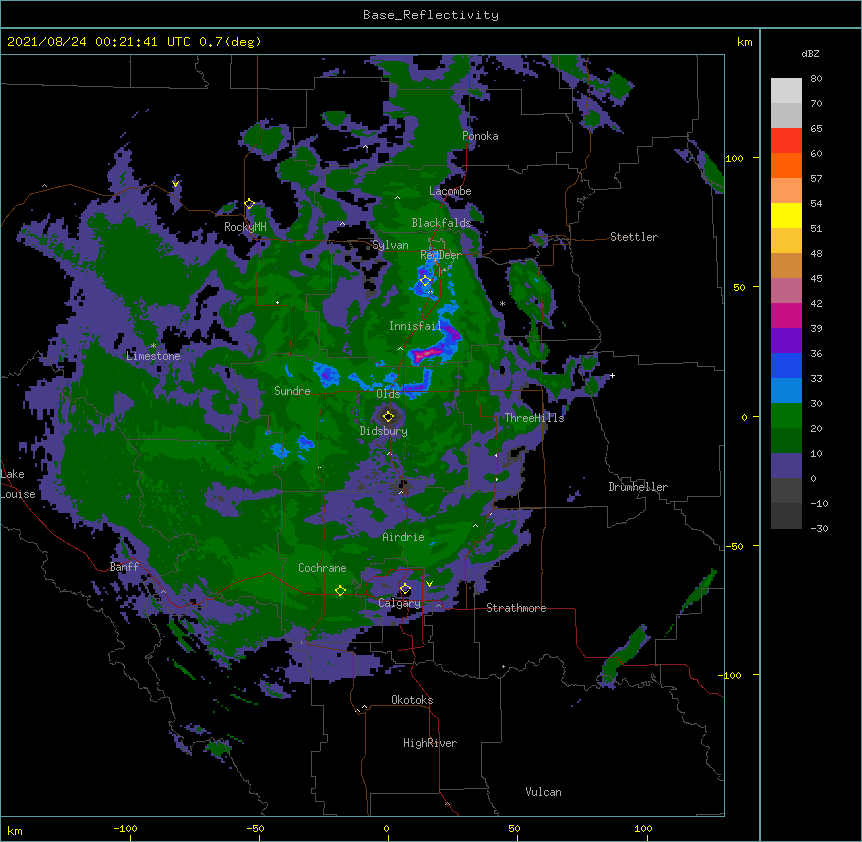Select the blue 36-33 dBZ legend swatch
Screen dimensions: 862x842
(x=786, y=365)
